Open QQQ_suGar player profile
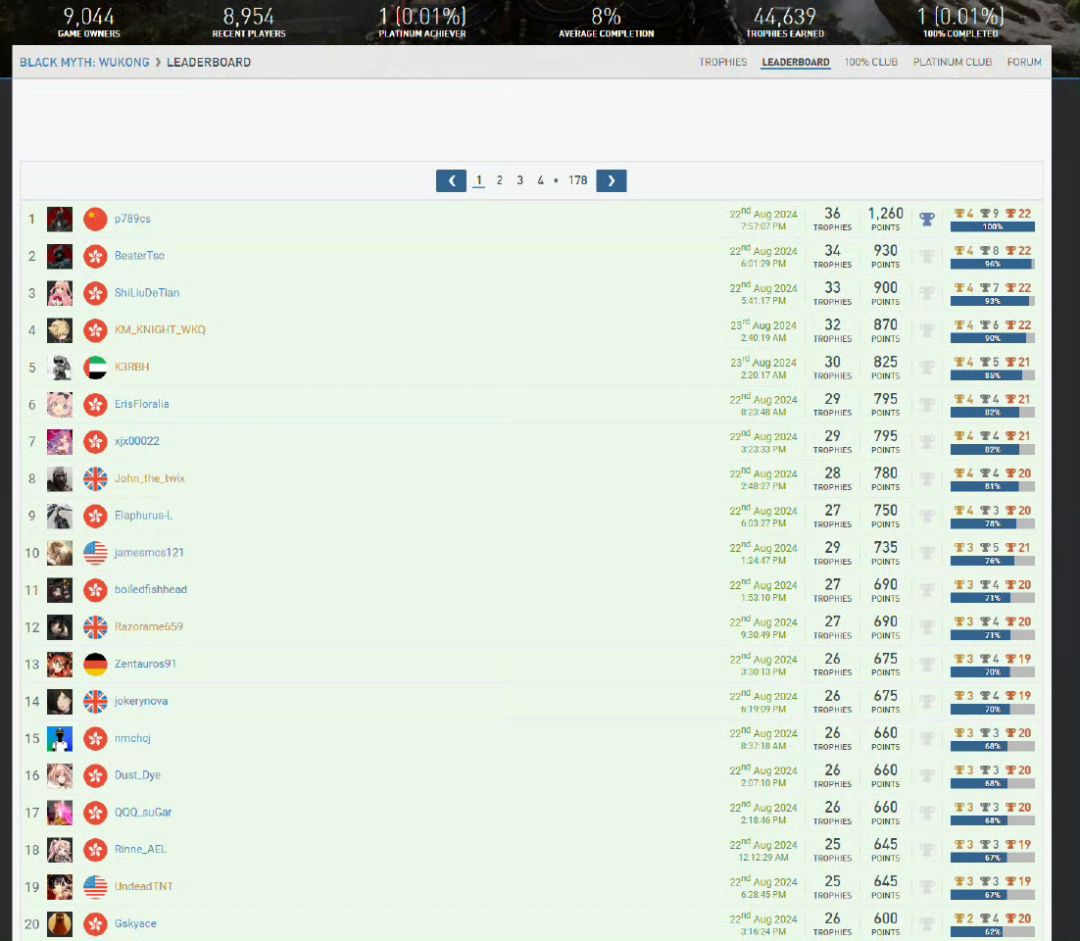1080x941 pixels. point(143,812)
